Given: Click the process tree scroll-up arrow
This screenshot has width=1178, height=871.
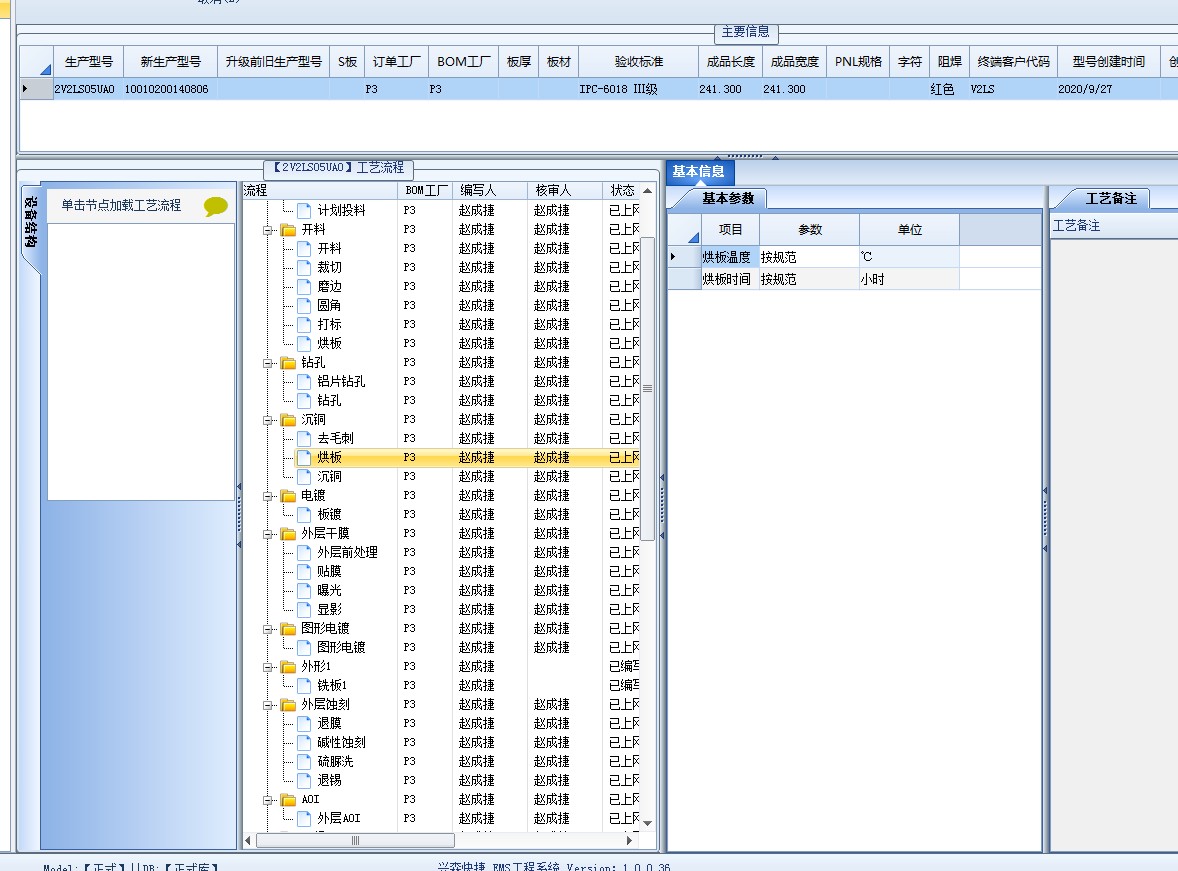Looking at the screenshot, I should click(x=648, y=191).
